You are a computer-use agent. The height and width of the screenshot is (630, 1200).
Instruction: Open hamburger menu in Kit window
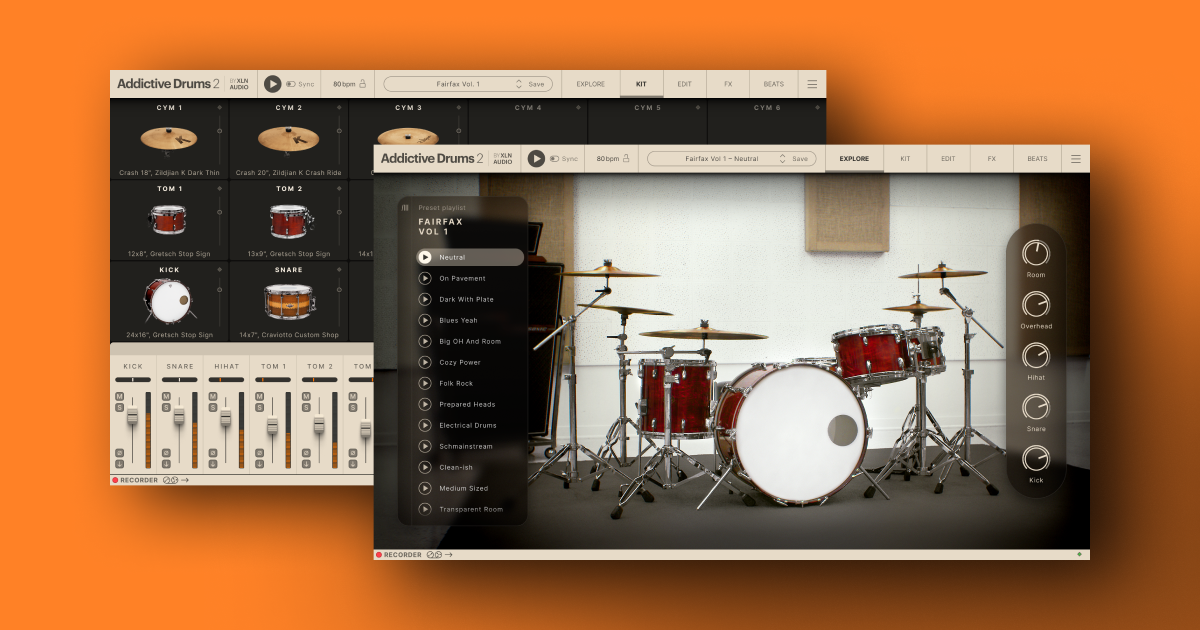click(812, 84)
